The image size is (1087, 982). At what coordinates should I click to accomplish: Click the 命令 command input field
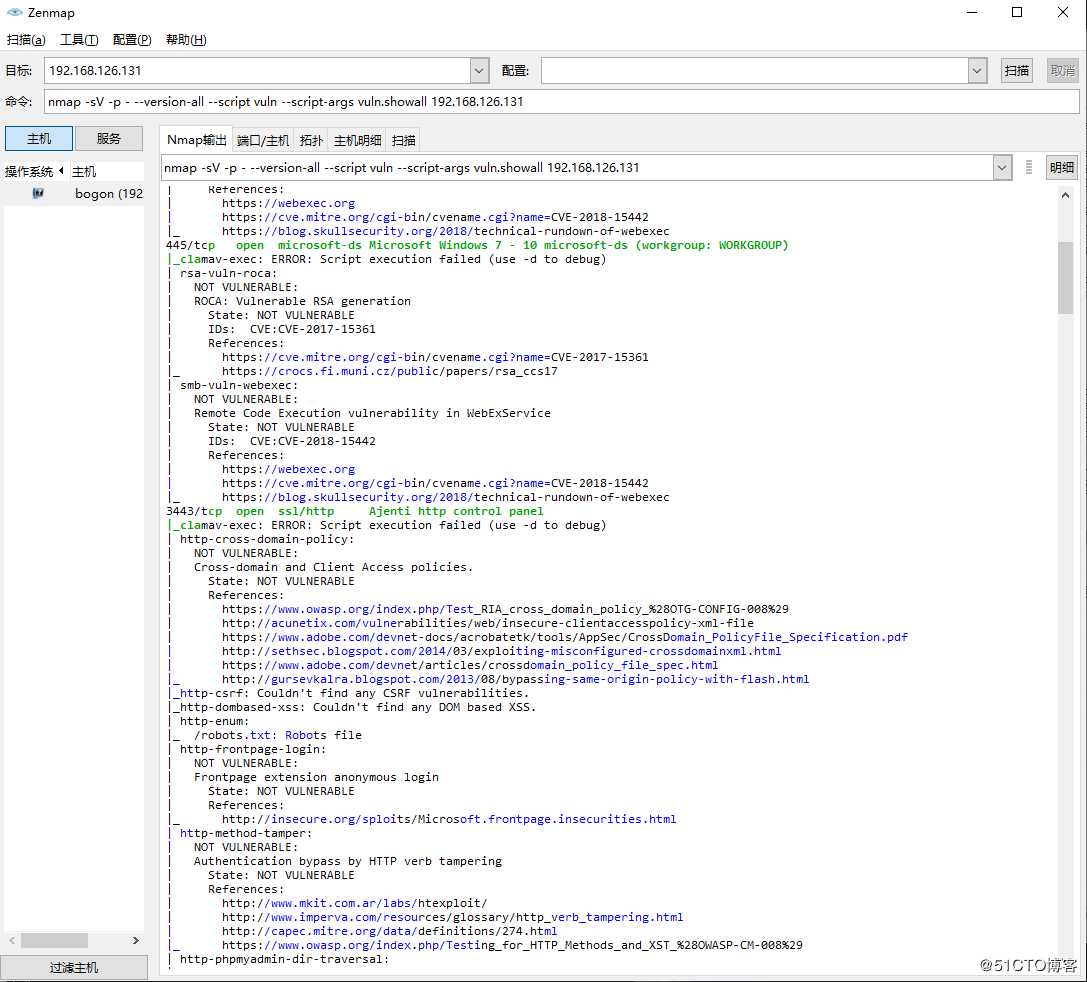pos(562,102)
